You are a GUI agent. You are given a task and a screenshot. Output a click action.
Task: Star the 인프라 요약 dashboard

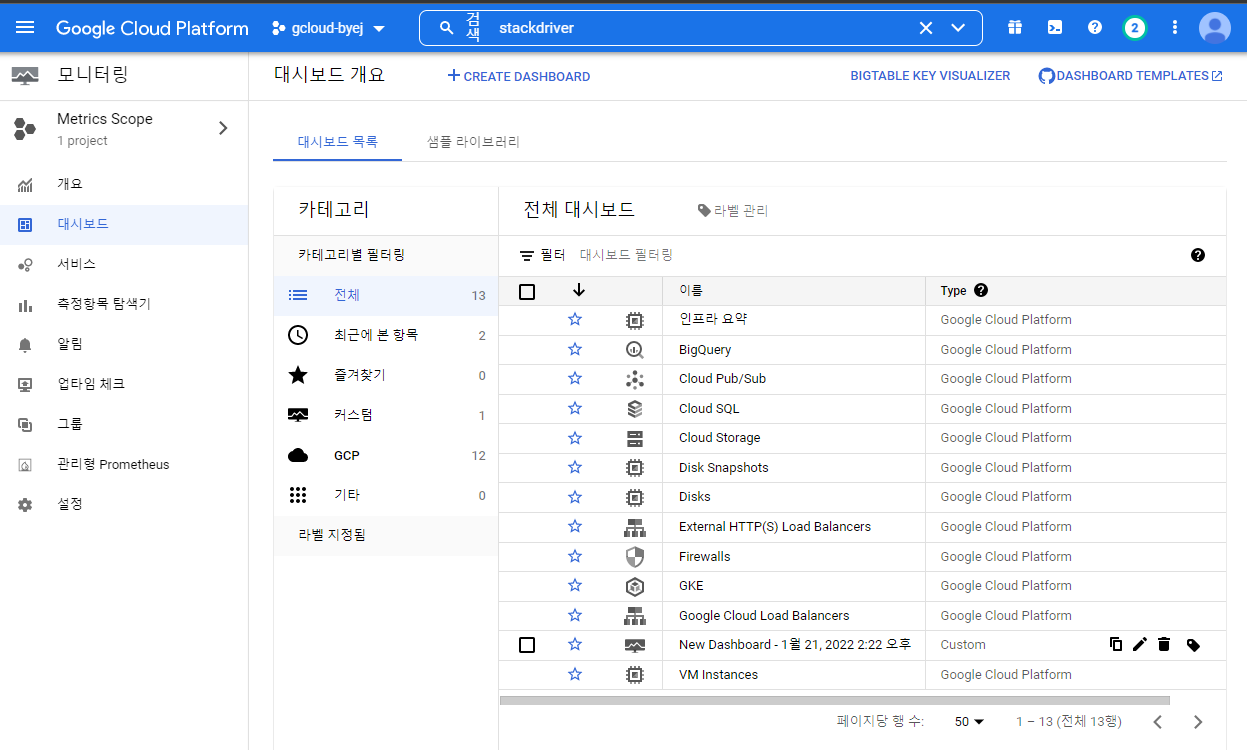575,320
